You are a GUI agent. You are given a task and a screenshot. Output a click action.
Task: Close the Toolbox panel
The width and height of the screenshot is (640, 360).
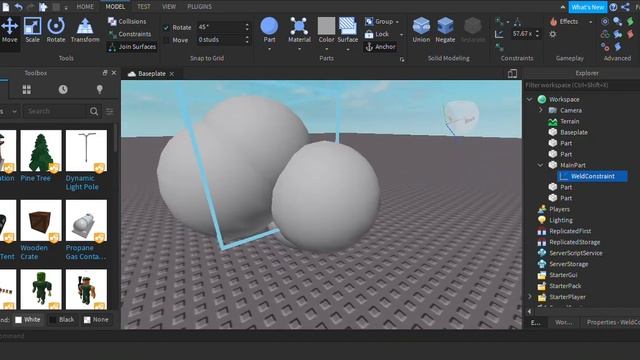114,73
